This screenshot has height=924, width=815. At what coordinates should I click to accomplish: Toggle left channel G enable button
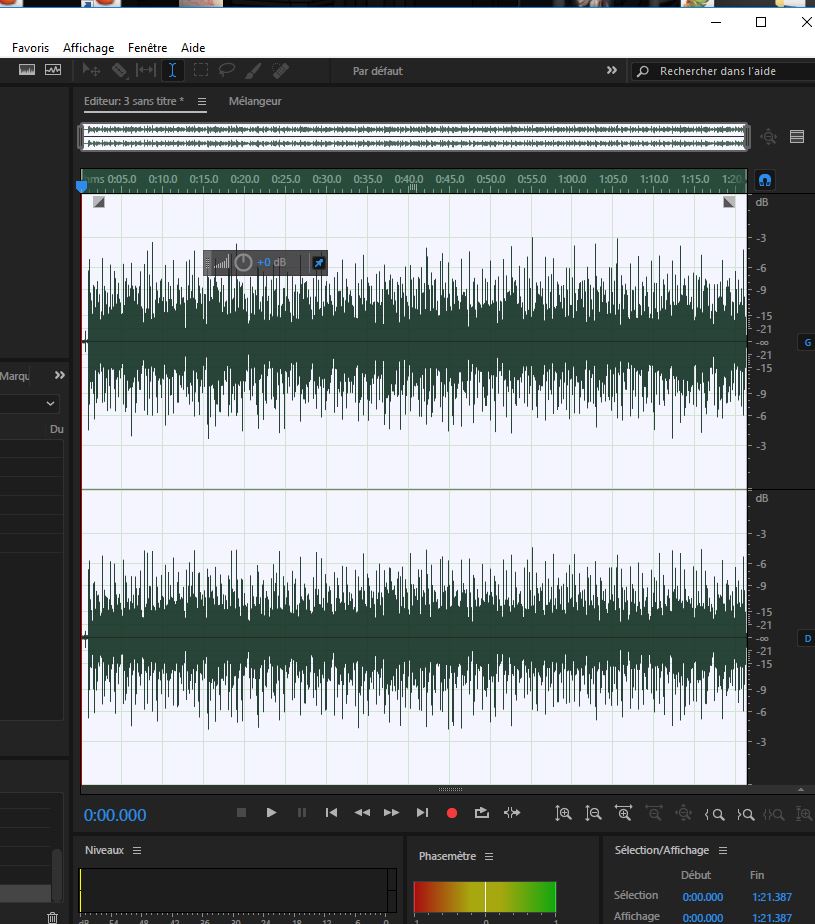point(806,343)
